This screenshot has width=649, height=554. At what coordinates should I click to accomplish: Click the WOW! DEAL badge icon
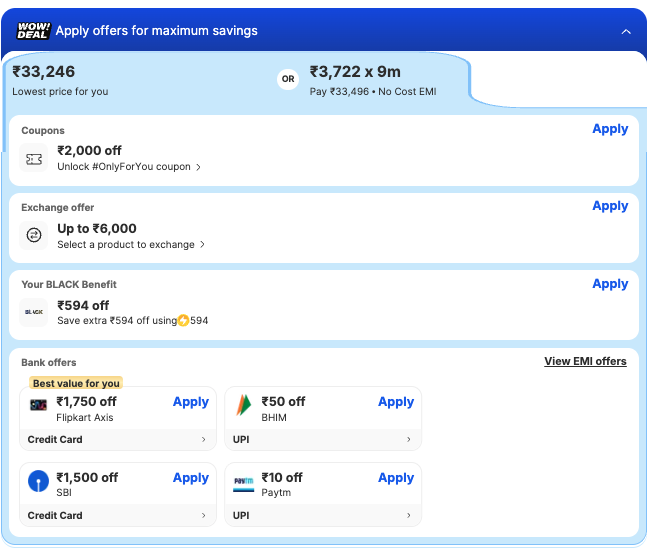[33, 31]
